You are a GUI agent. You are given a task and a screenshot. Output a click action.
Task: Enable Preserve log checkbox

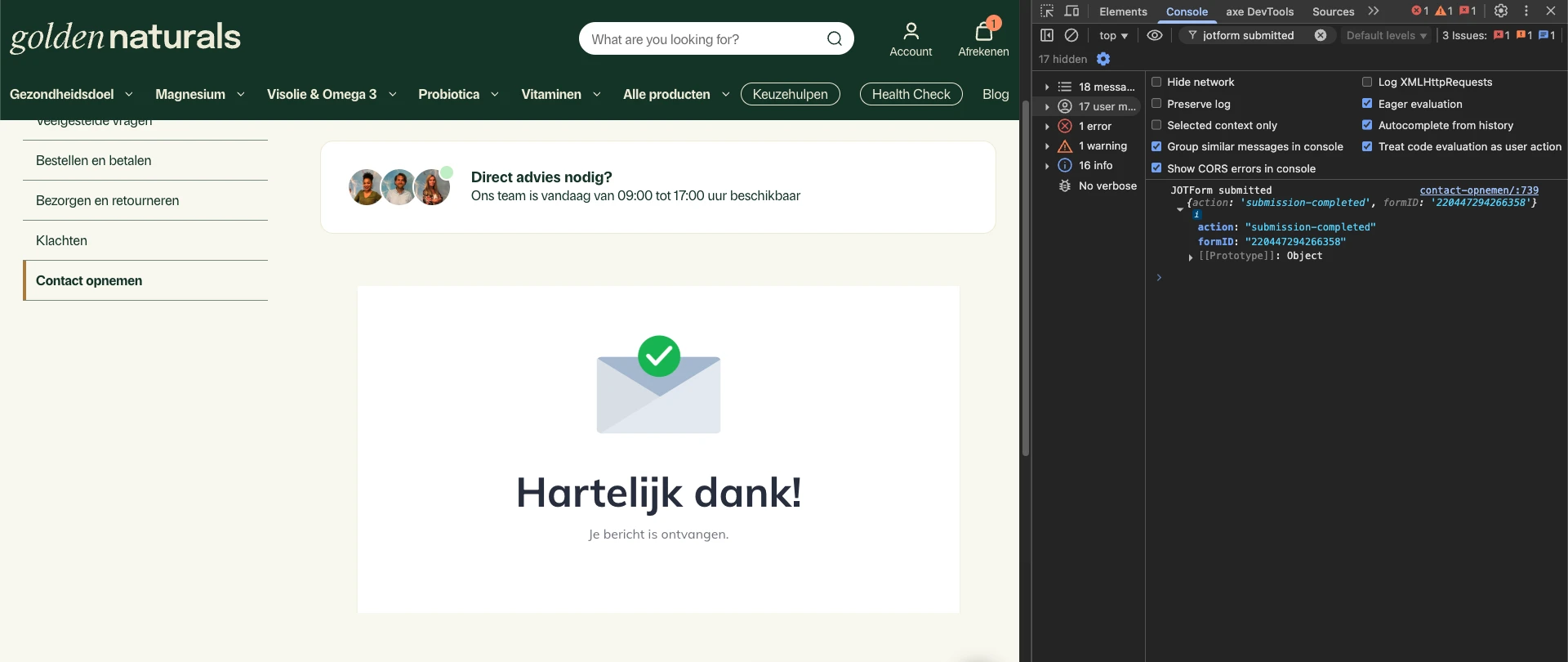(1156, 103)
